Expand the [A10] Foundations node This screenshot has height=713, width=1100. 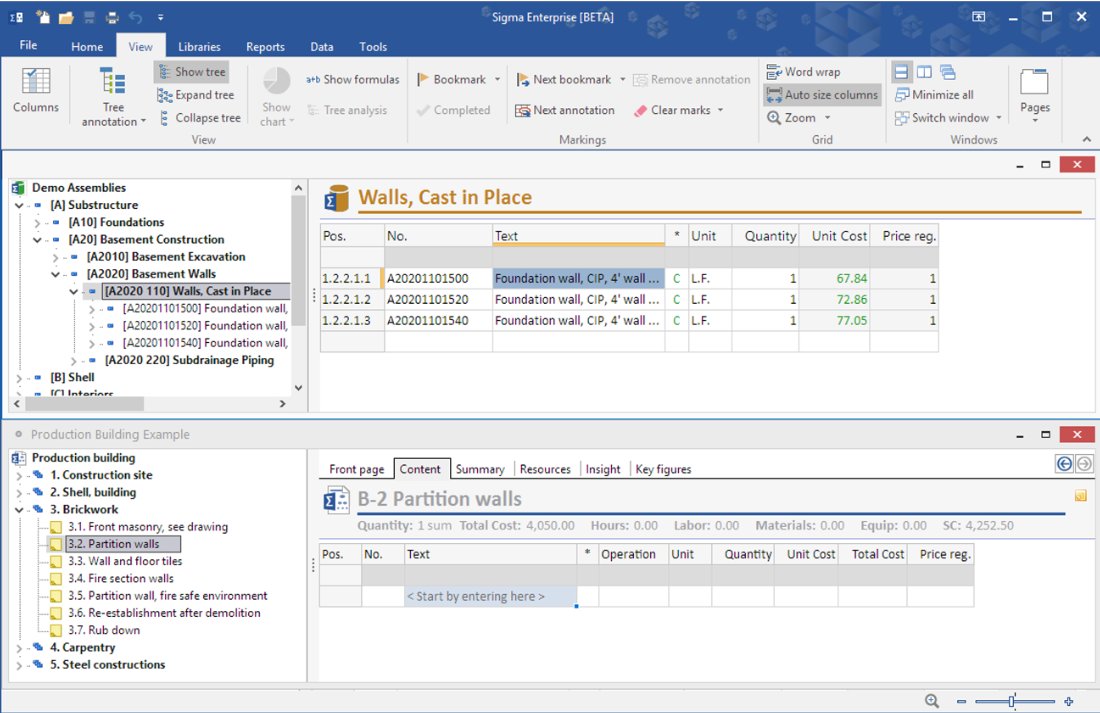pos(38,222)
